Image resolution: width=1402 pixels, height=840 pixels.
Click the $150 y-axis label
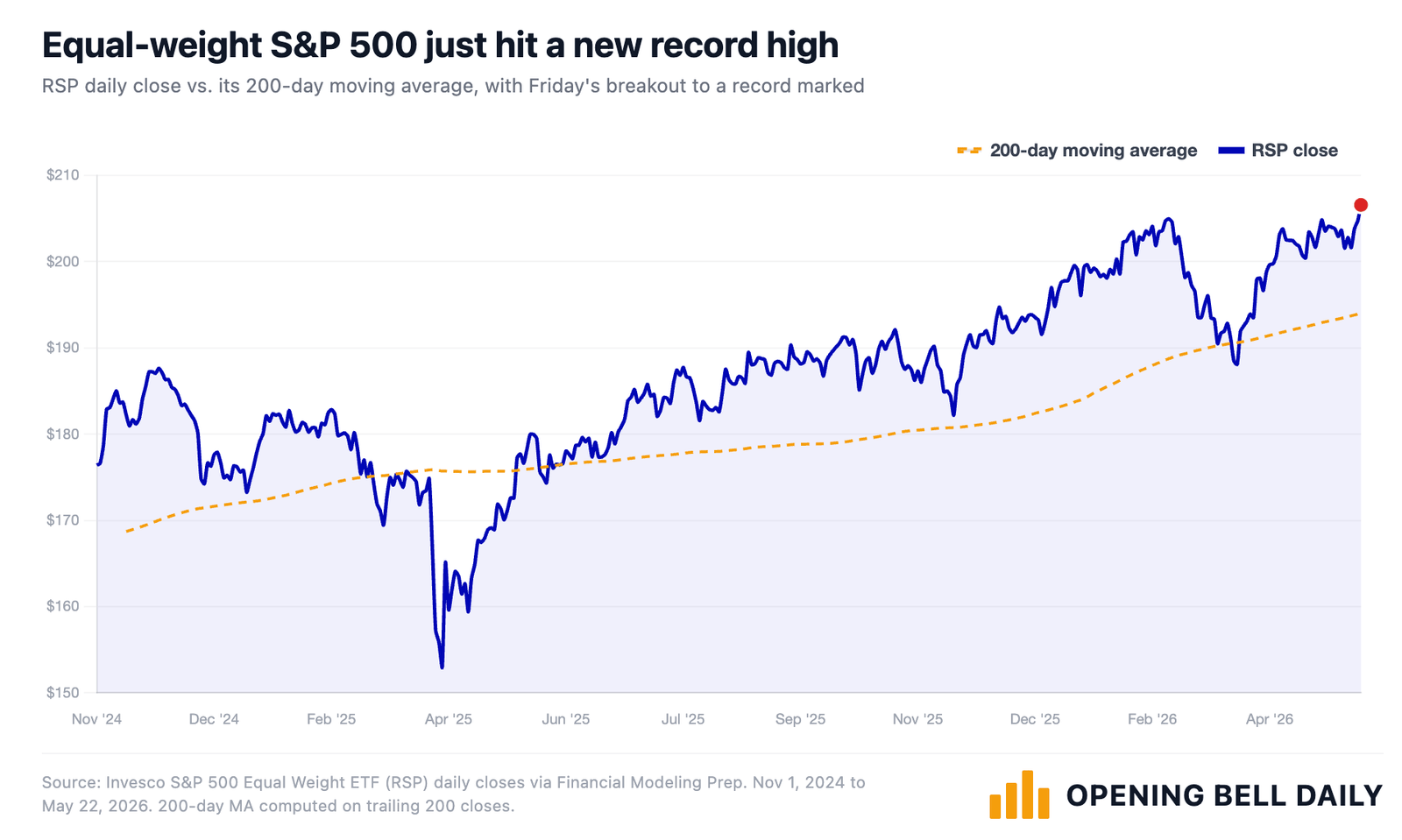[62, 693]
